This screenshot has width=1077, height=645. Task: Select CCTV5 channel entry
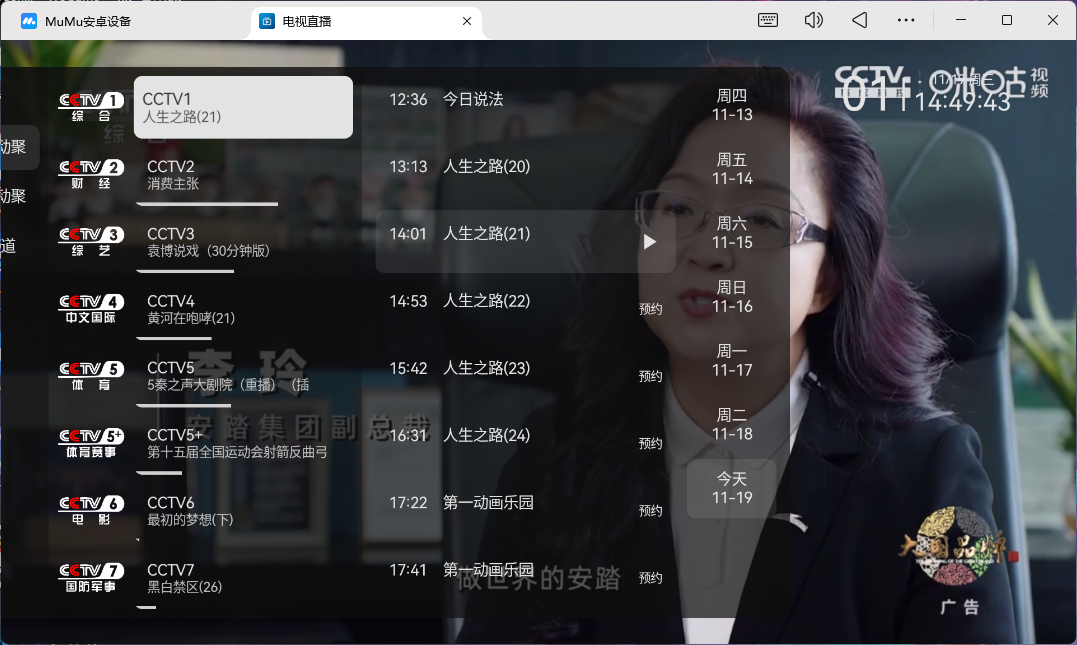(243, 376)
